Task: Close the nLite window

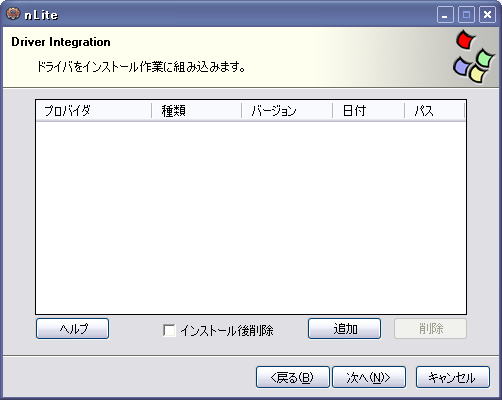Action: 487,15
